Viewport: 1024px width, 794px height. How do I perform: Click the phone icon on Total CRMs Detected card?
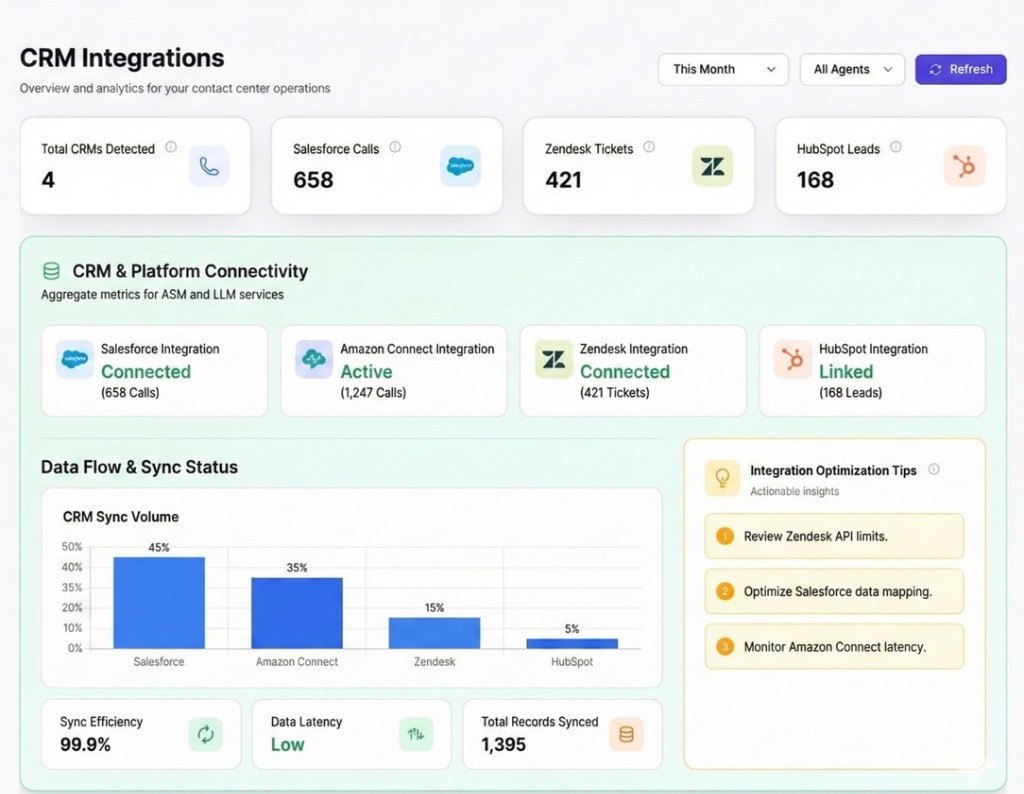click(210, 167)
